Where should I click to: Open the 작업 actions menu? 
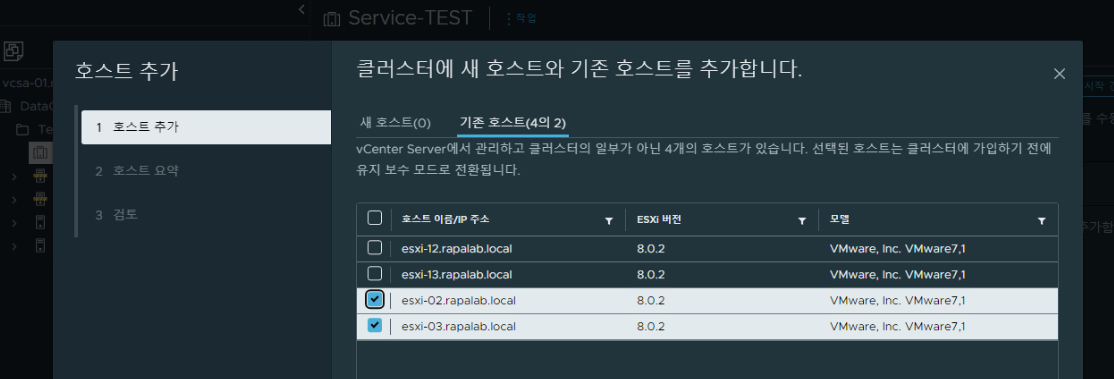[x=521, y=18]
